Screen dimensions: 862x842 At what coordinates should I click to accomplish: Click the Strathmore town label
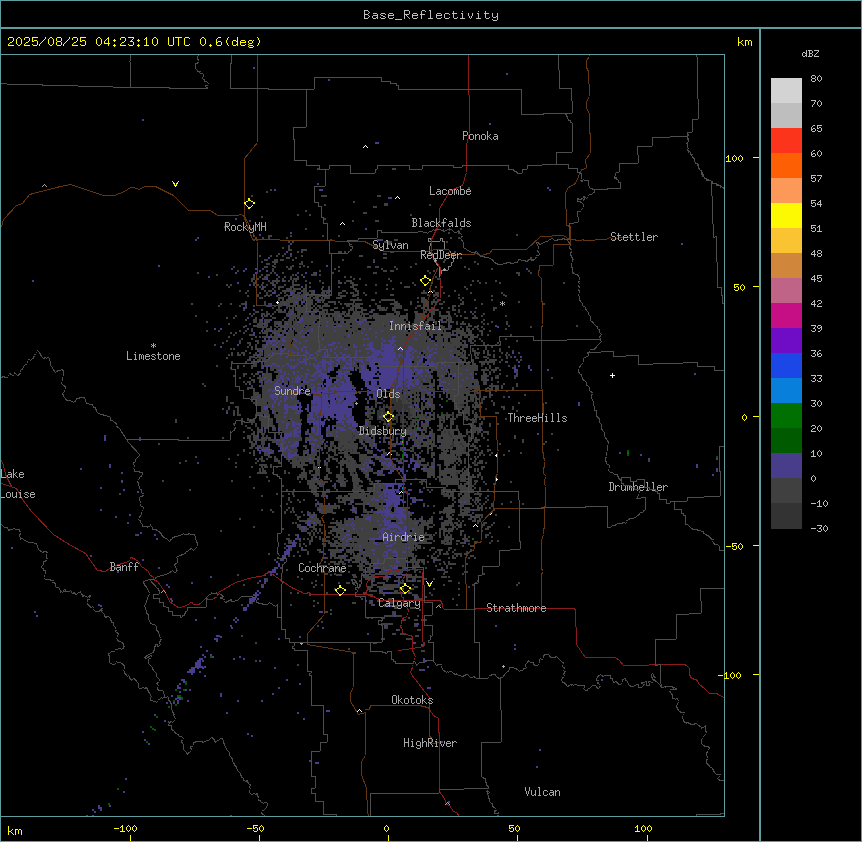516,608
